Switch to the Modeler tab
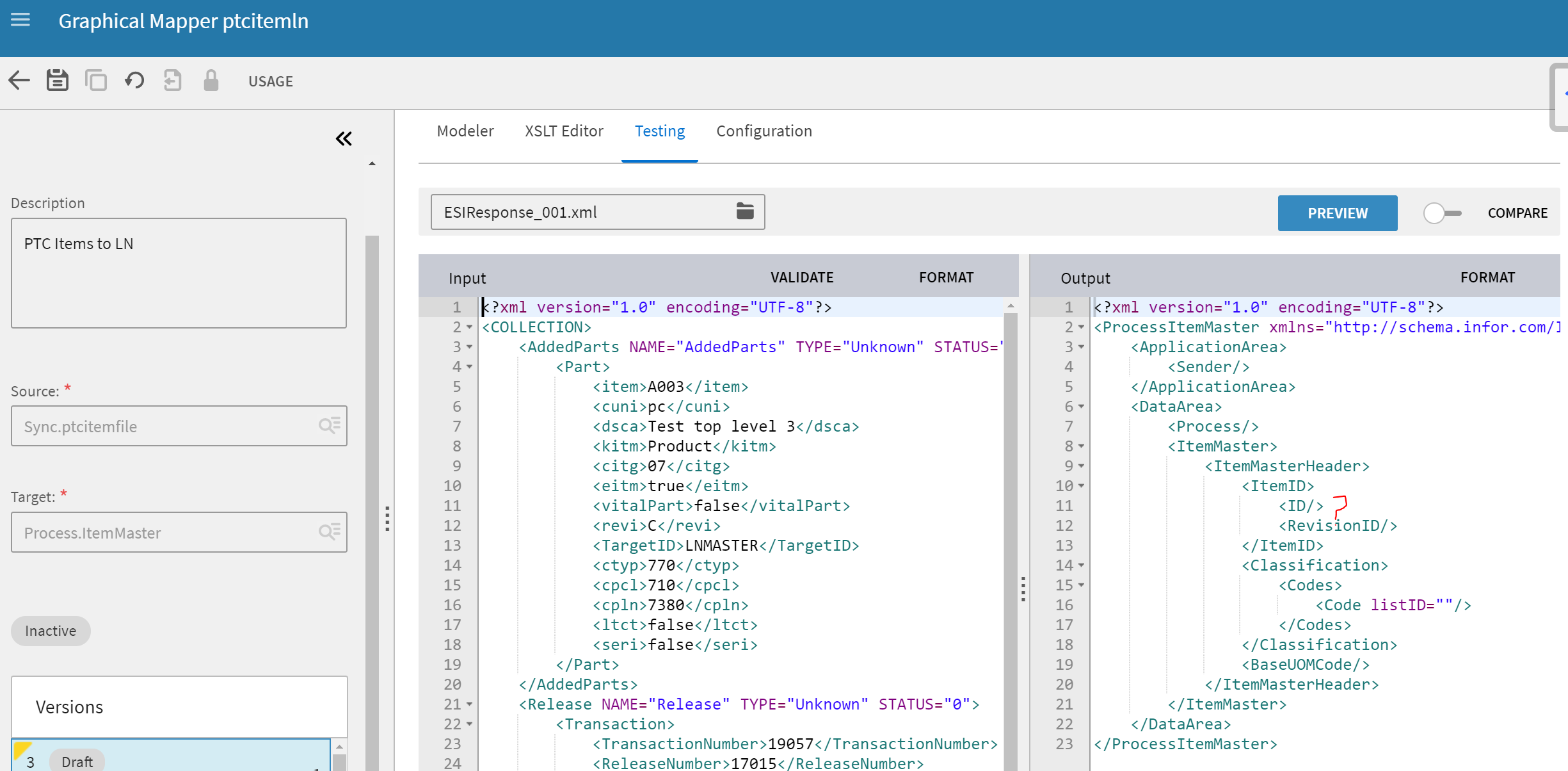Screen dimensions: 1568x771 [x=465, y=131]
